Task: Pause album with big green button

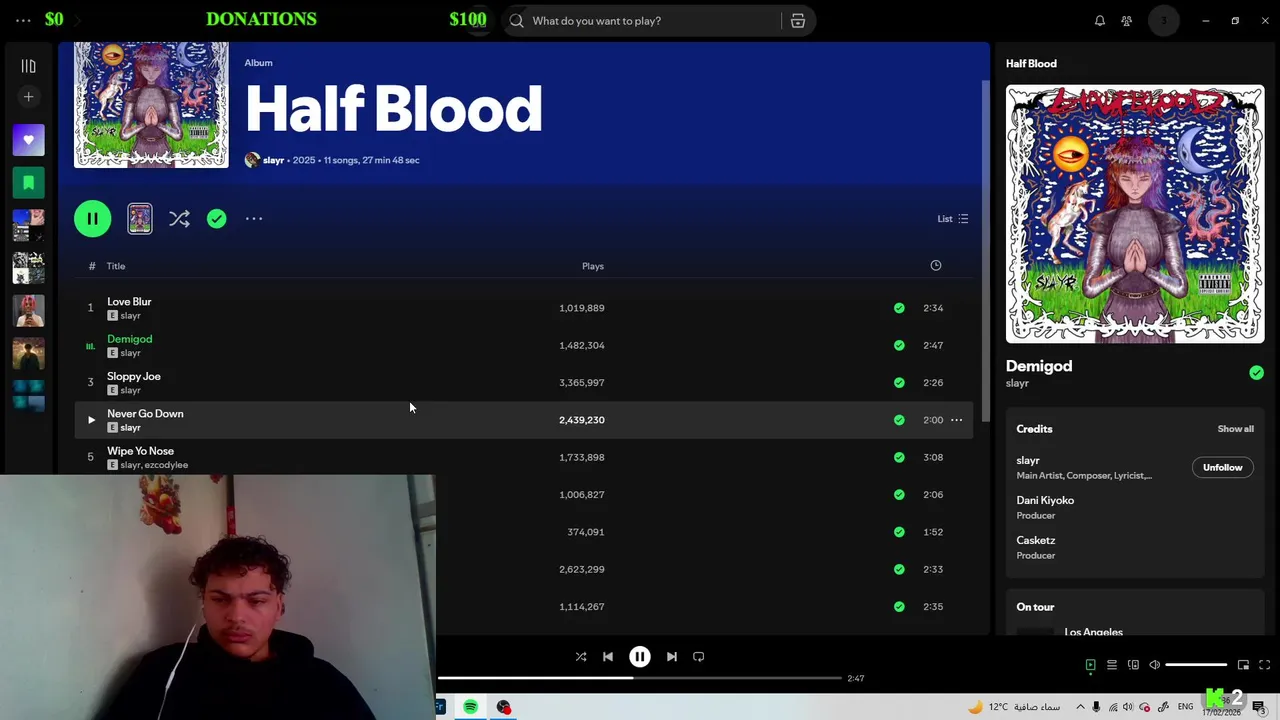Action: coord(92,218)
